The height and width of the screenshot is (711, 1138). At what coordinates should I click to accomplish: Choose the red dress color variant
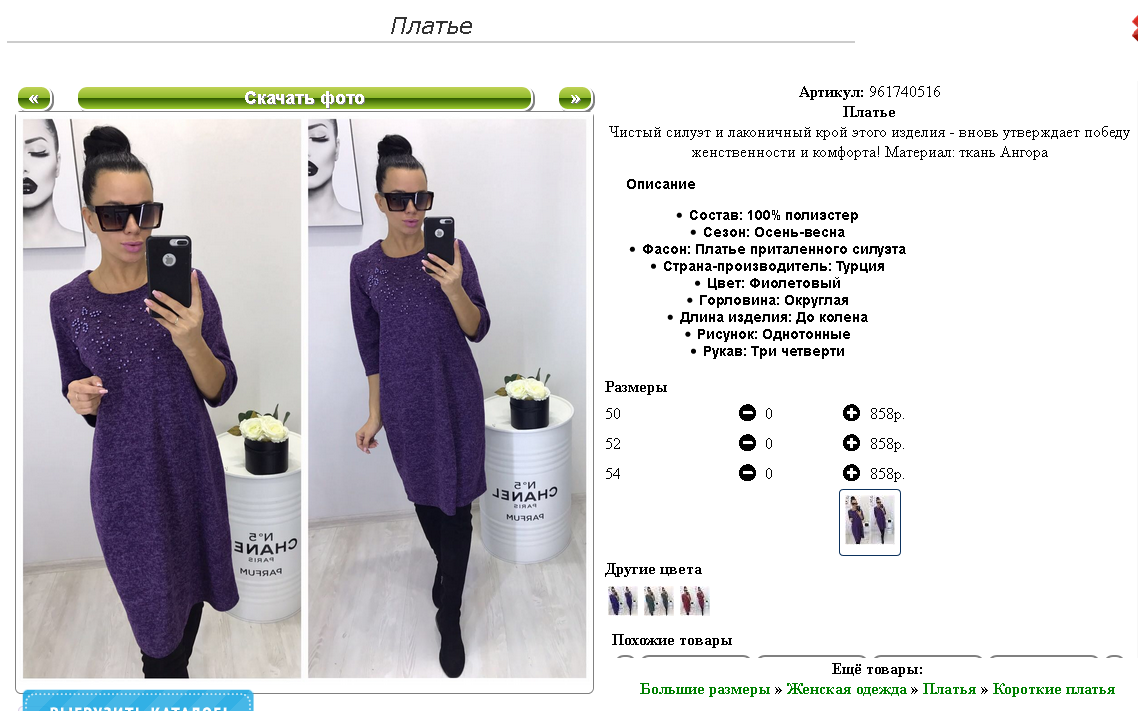click(695, 601)
